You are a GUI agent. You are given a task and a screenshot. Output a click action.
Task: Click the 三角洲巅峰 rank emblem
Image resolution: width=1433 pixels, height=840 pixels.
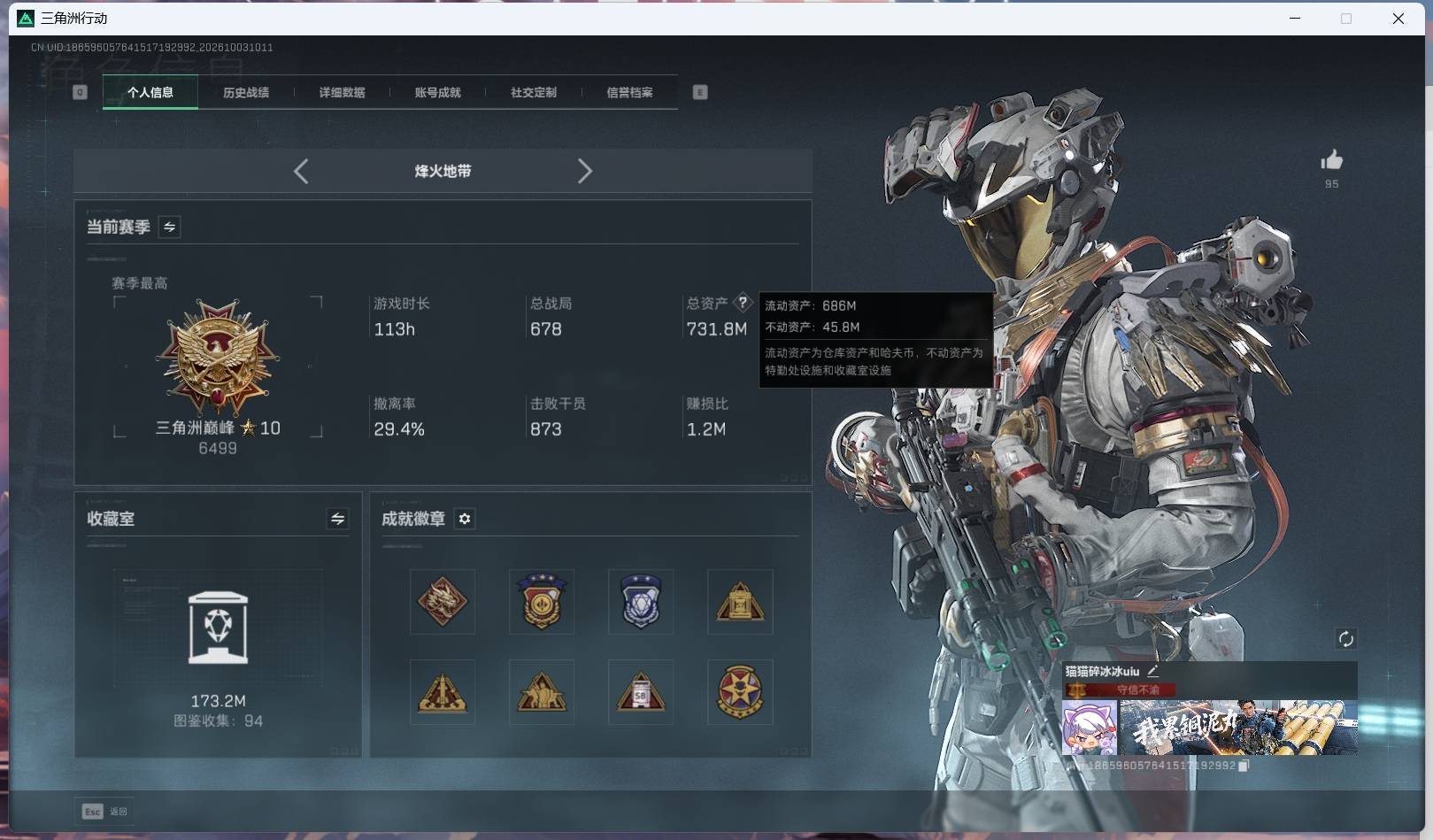coord(218,357)
